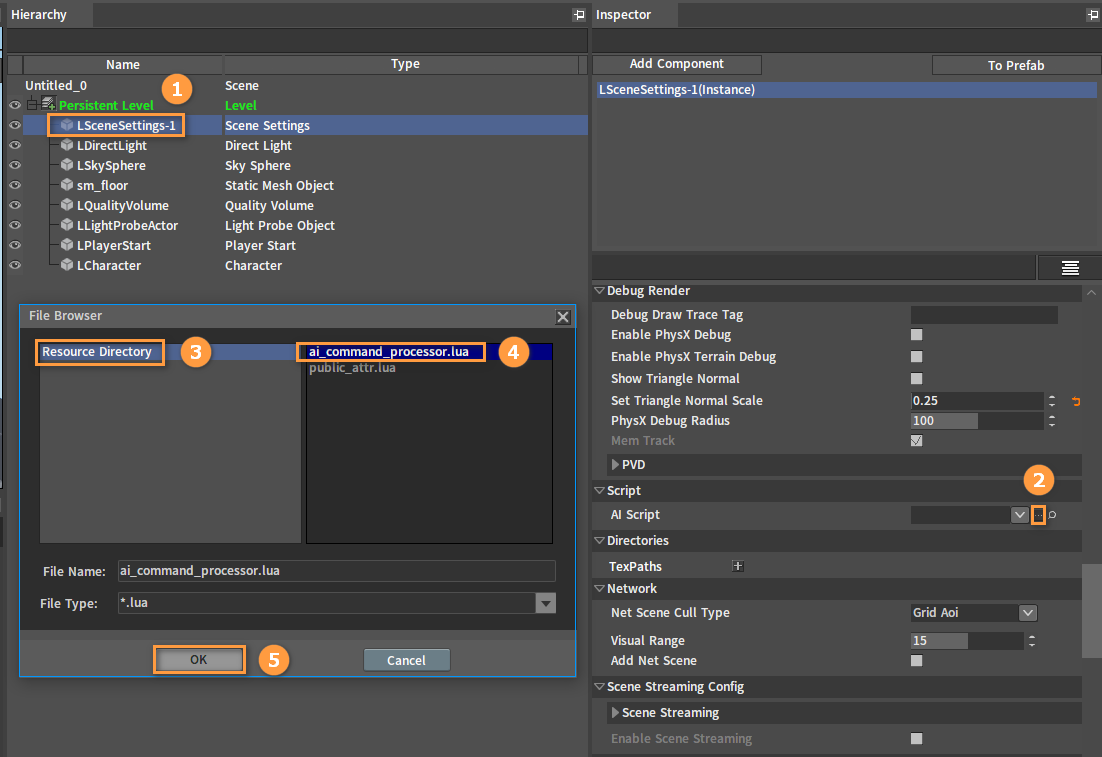The height and width of the screenshot is (757, 1102).
Task: Click the reset arrow for Triangle Normal Scale
Action: [1075, 401]
